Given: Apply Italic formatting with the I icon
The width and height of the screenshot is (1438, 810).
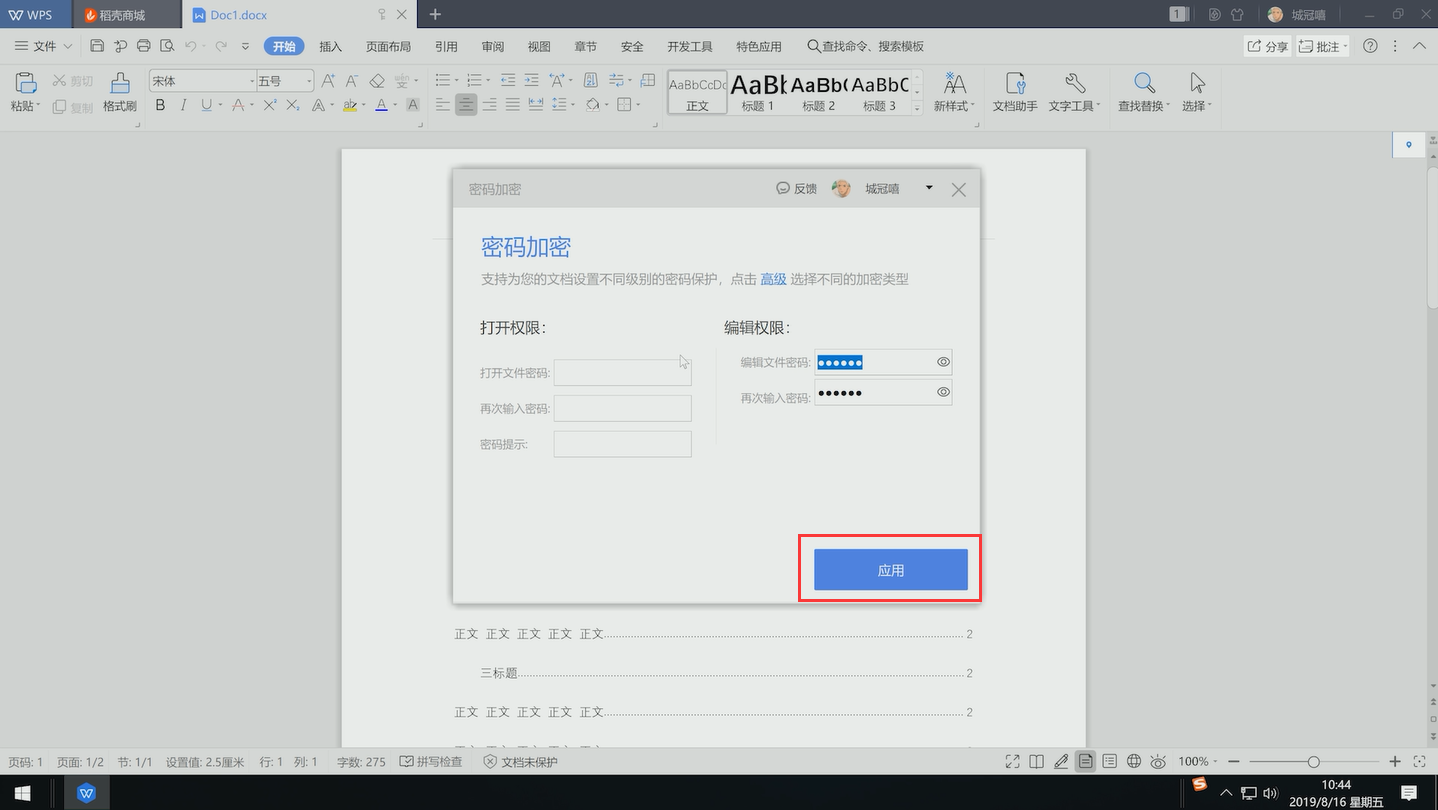Looking at the screenshot, I should pos(183,105).
